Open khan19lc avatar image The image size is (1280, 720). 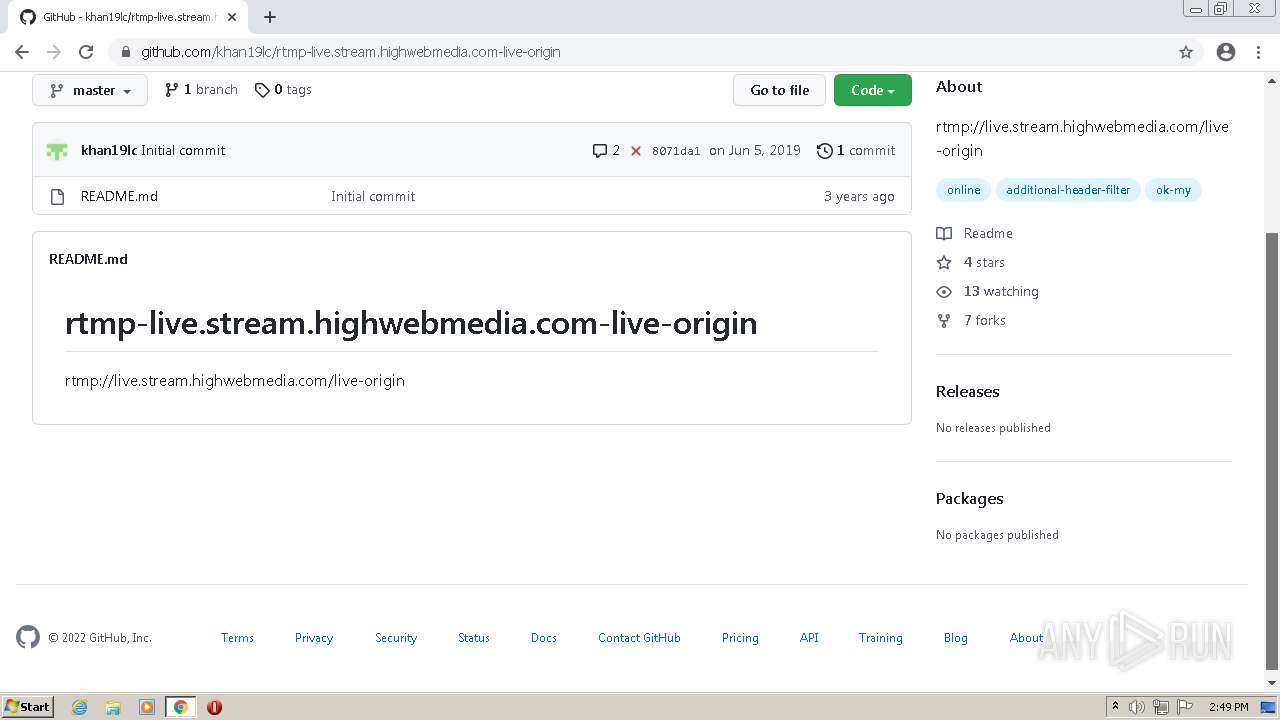point(57,150)
